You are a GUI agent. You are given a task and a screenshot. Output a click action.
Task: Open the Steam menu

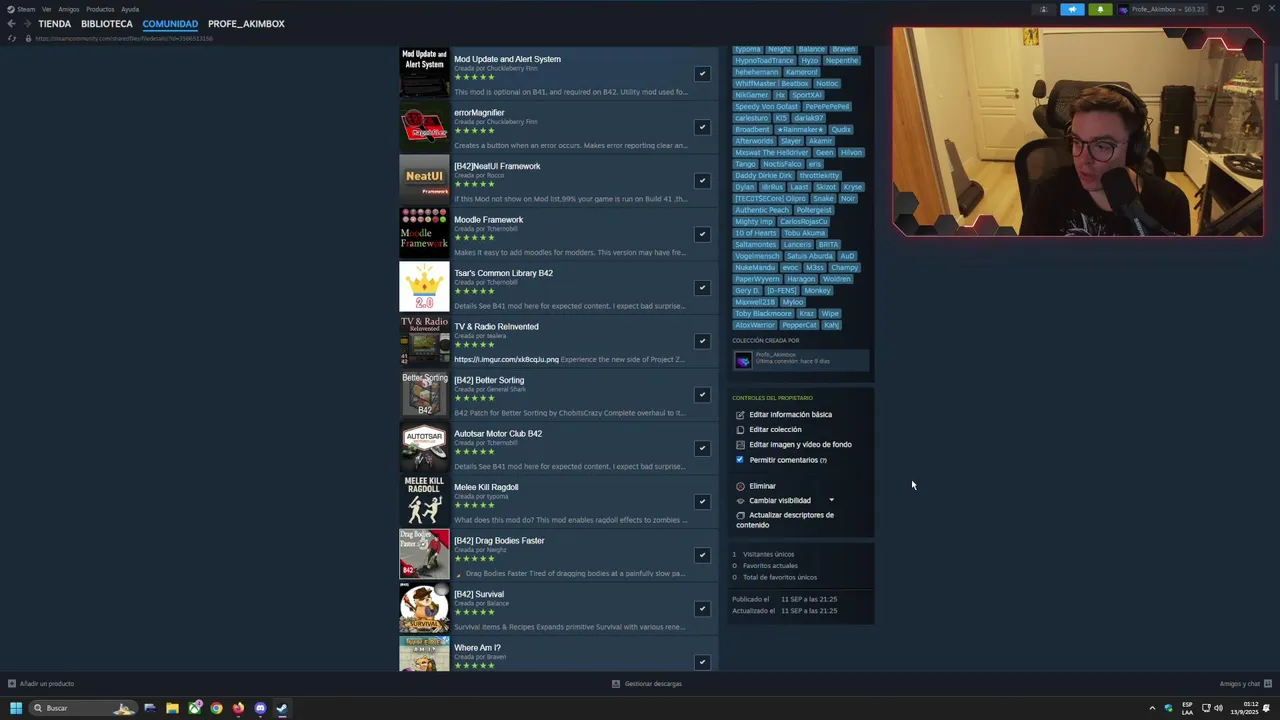pyautogui.click(x=26, y=9)
